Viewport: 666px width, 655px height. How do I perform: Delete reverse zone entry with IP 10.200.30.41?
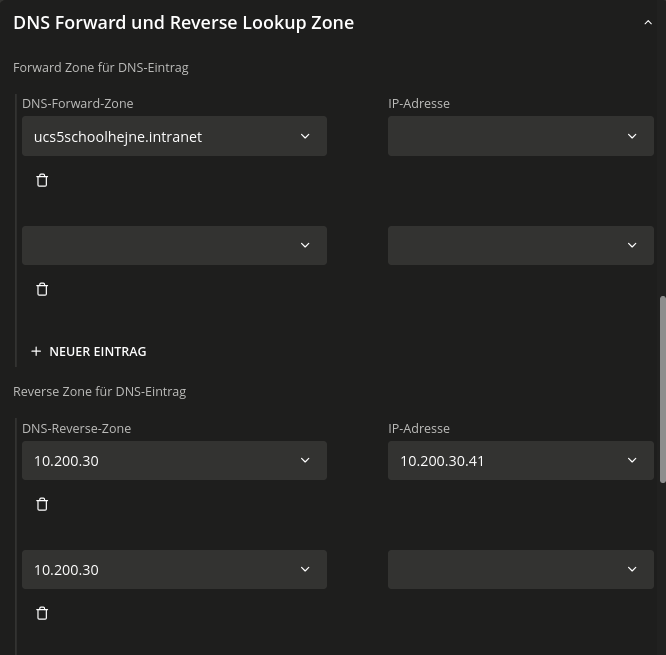click(42, 505)
